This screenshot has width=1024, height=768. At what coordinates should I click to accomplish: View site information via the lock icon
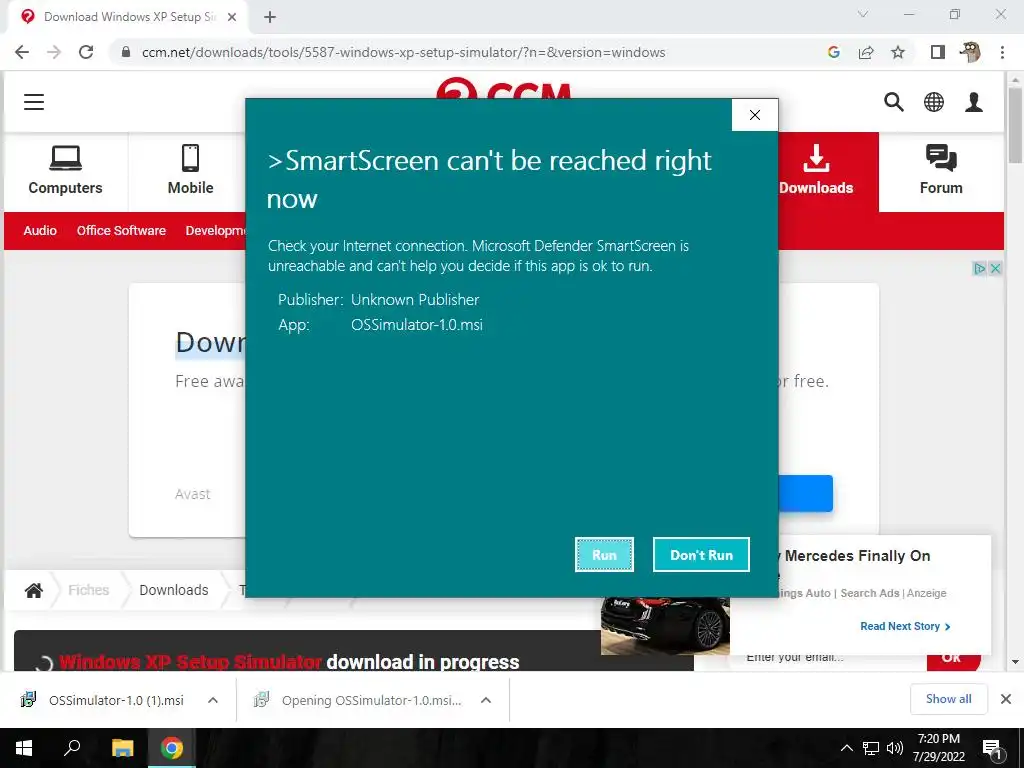click(x=126, y=52)
